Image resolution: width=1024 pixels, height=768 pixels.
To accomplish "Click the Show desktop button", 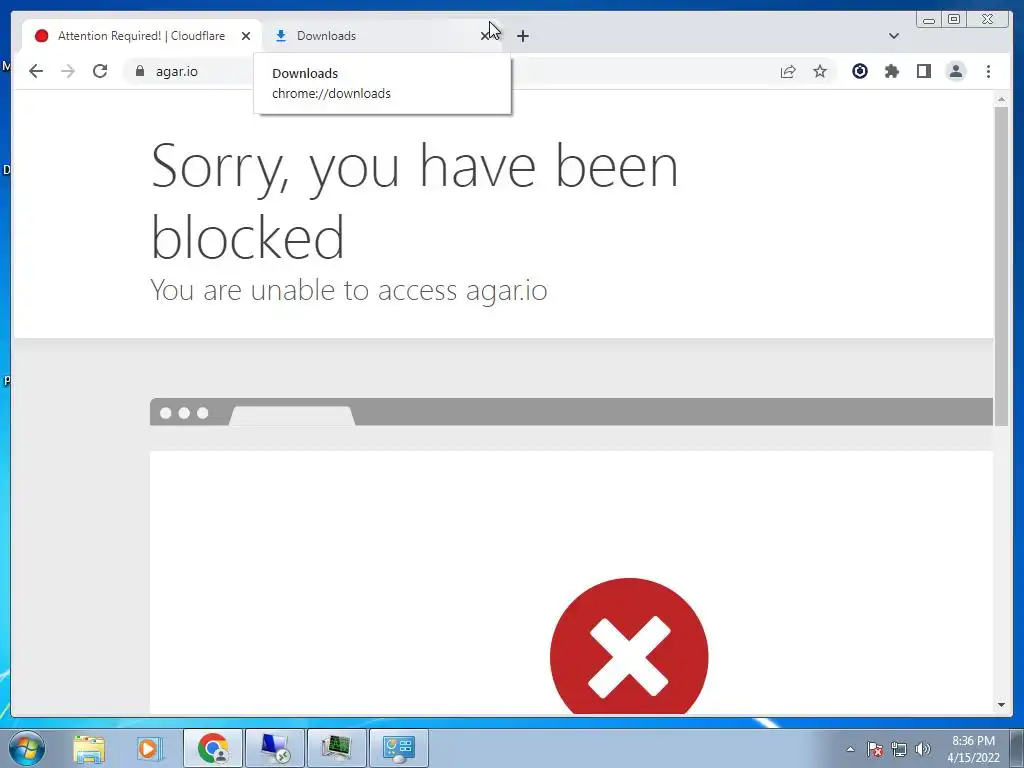I will 1017,748.
